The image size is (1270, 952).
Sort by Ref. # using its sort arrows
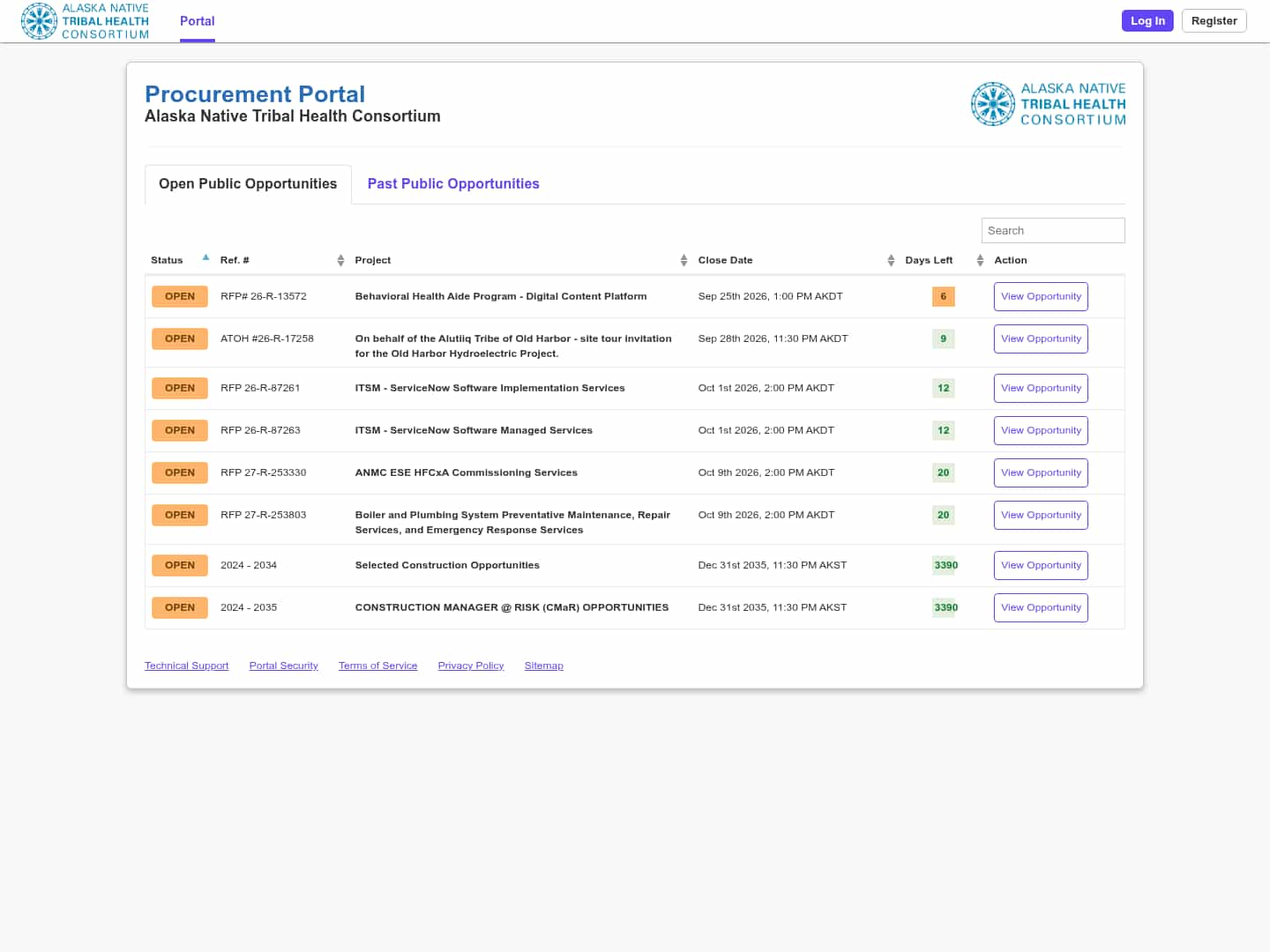pyautogui.click(x=340, y=260)
